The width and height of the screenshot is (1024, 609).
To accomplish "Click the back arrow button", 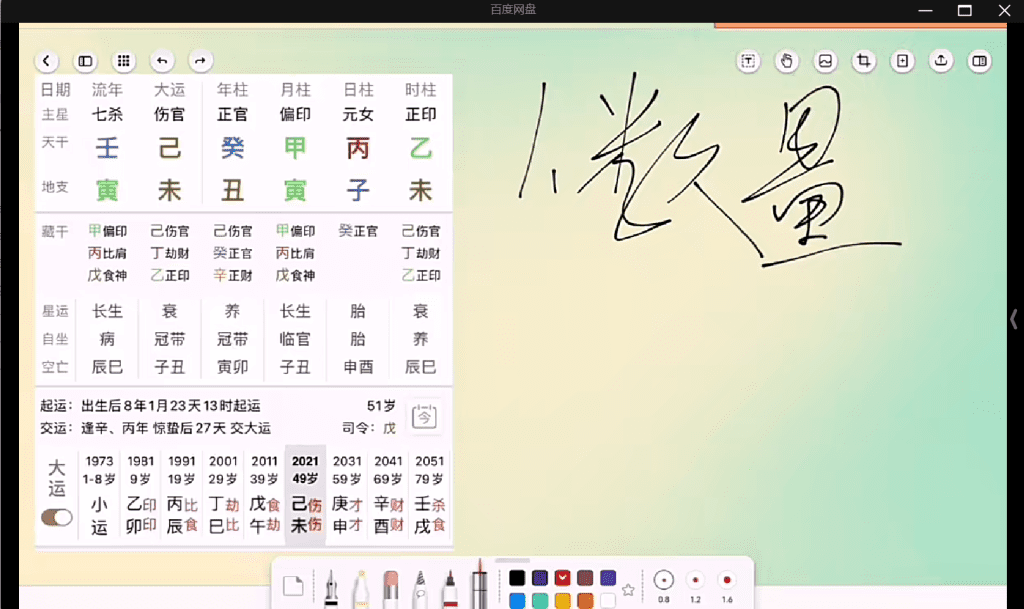I will (x=47, y=61).
